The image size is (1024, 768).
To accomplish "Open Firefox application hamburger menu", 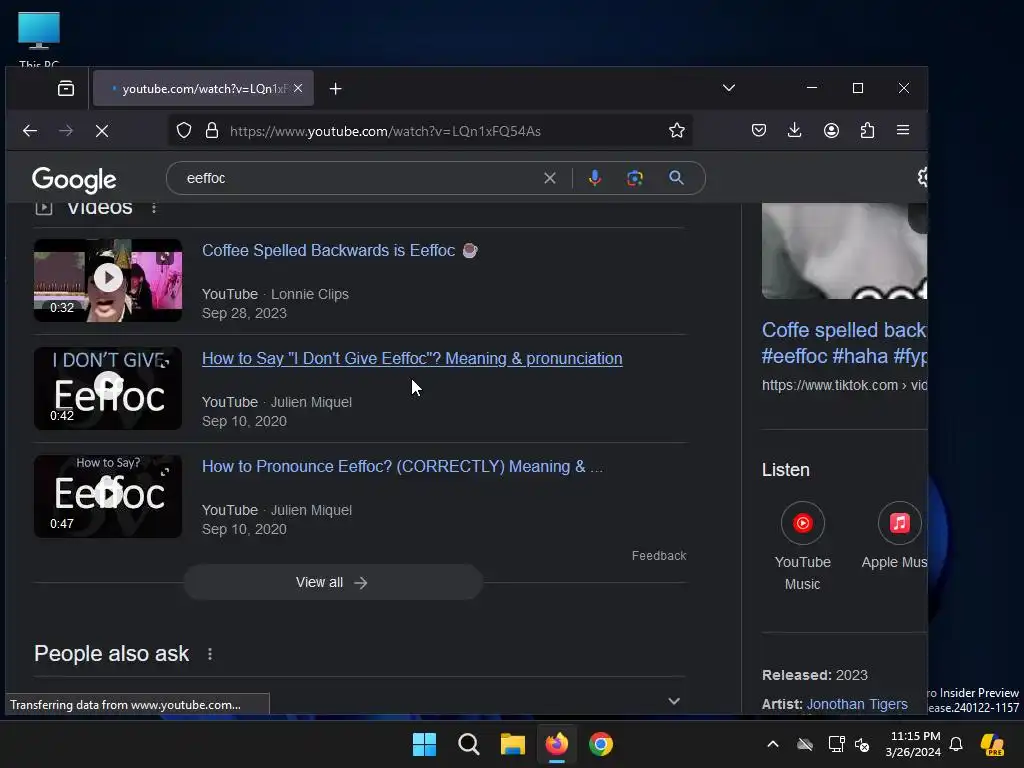I will coord(903,131).
